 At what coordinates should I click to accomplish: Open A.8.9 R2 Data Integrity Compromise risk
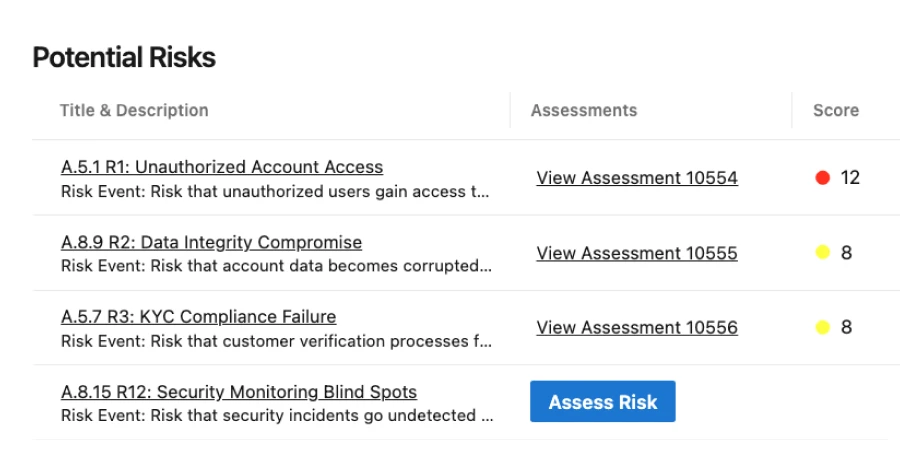click(211, 242)
